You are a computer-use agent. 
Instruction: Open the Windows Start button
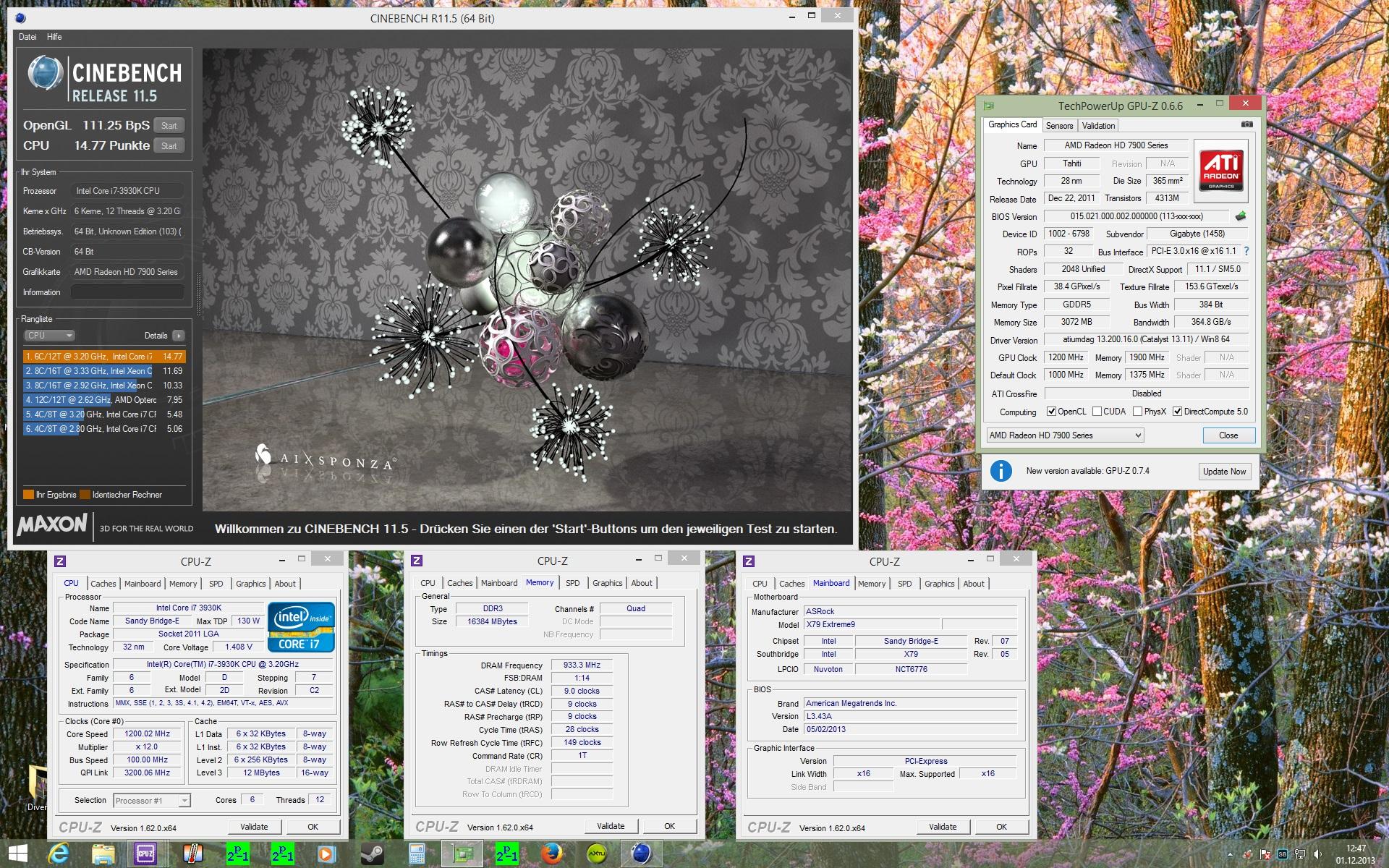(x=17, y=854)
